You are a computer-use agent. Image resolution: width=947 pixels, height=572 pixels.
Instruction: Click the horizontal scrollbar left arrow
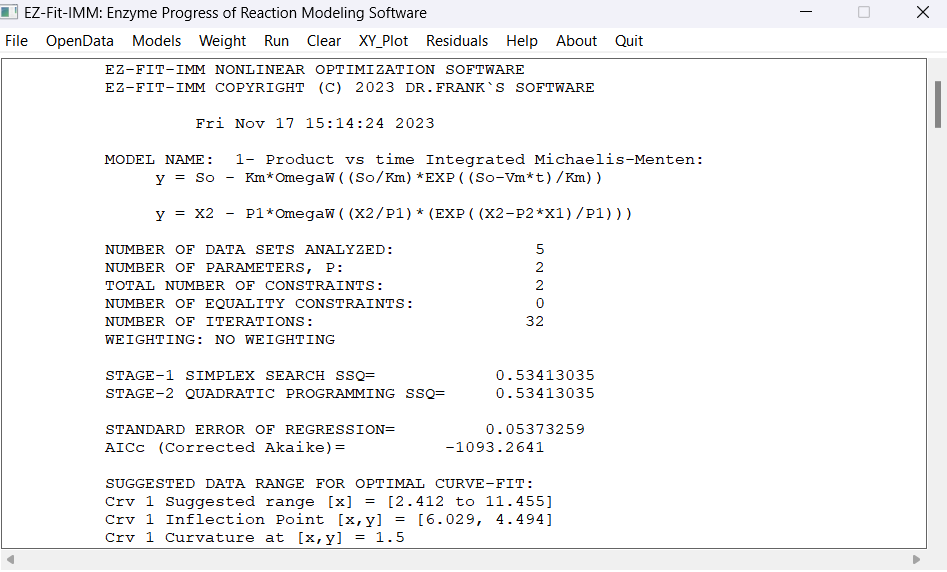[x=10, y=560]
